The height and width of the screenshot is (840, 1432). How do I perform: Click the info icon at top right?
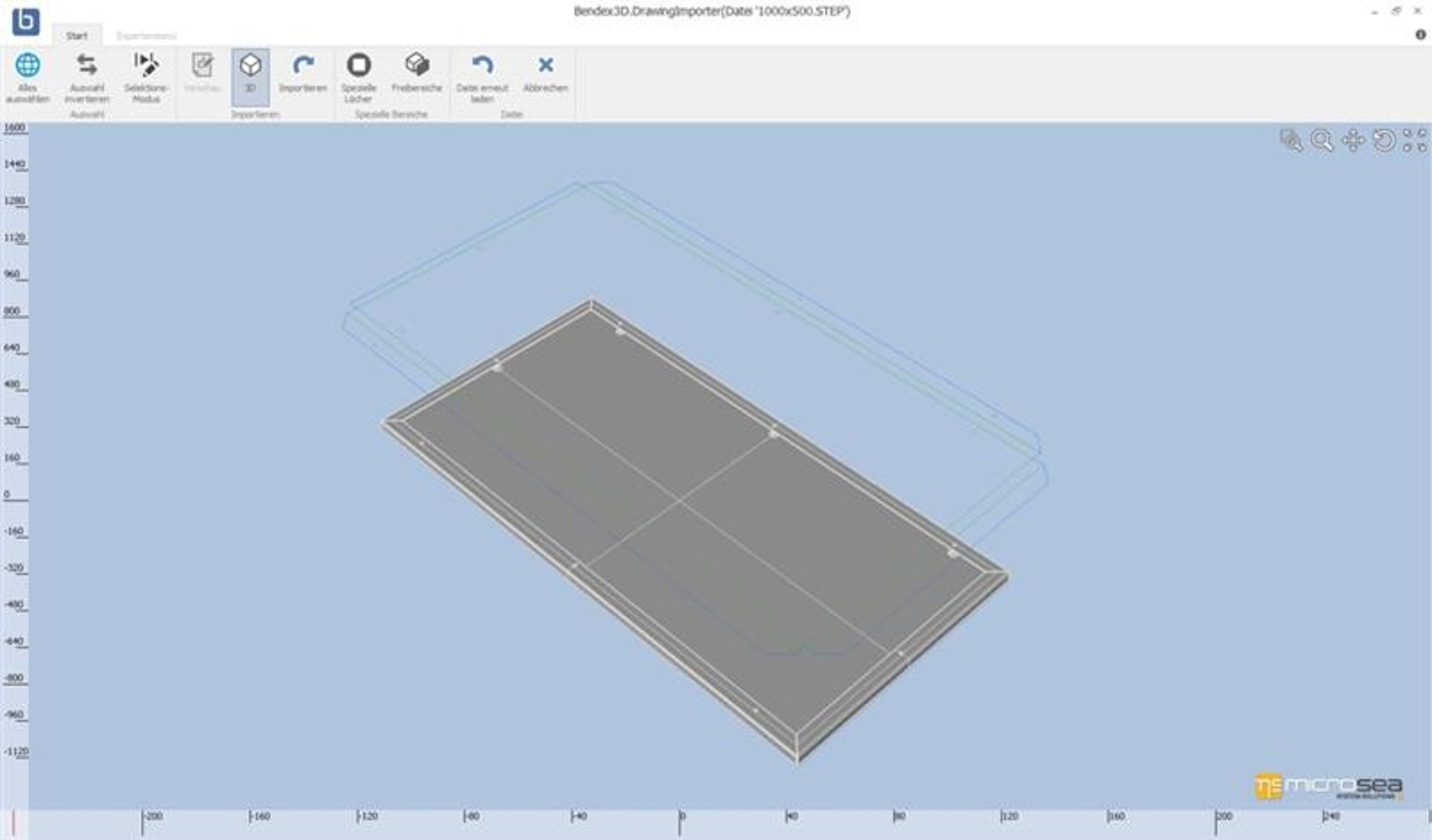(x=1420, y=35)
